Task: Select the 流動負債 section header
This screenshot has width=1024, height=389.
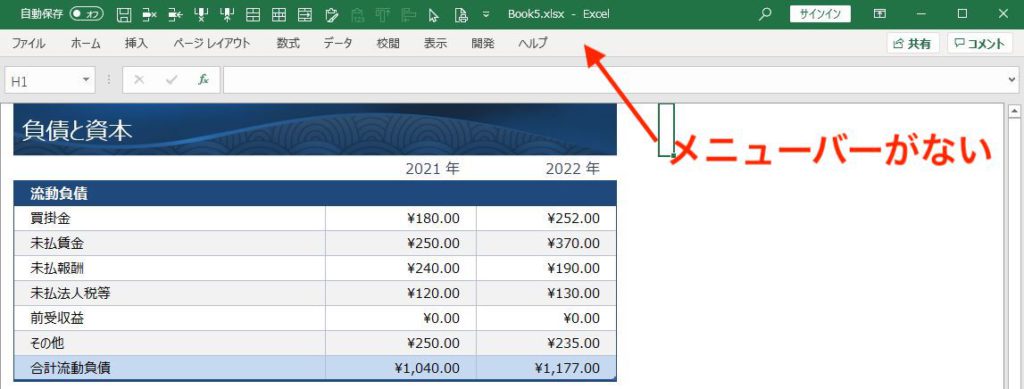Action: (315, 193)
